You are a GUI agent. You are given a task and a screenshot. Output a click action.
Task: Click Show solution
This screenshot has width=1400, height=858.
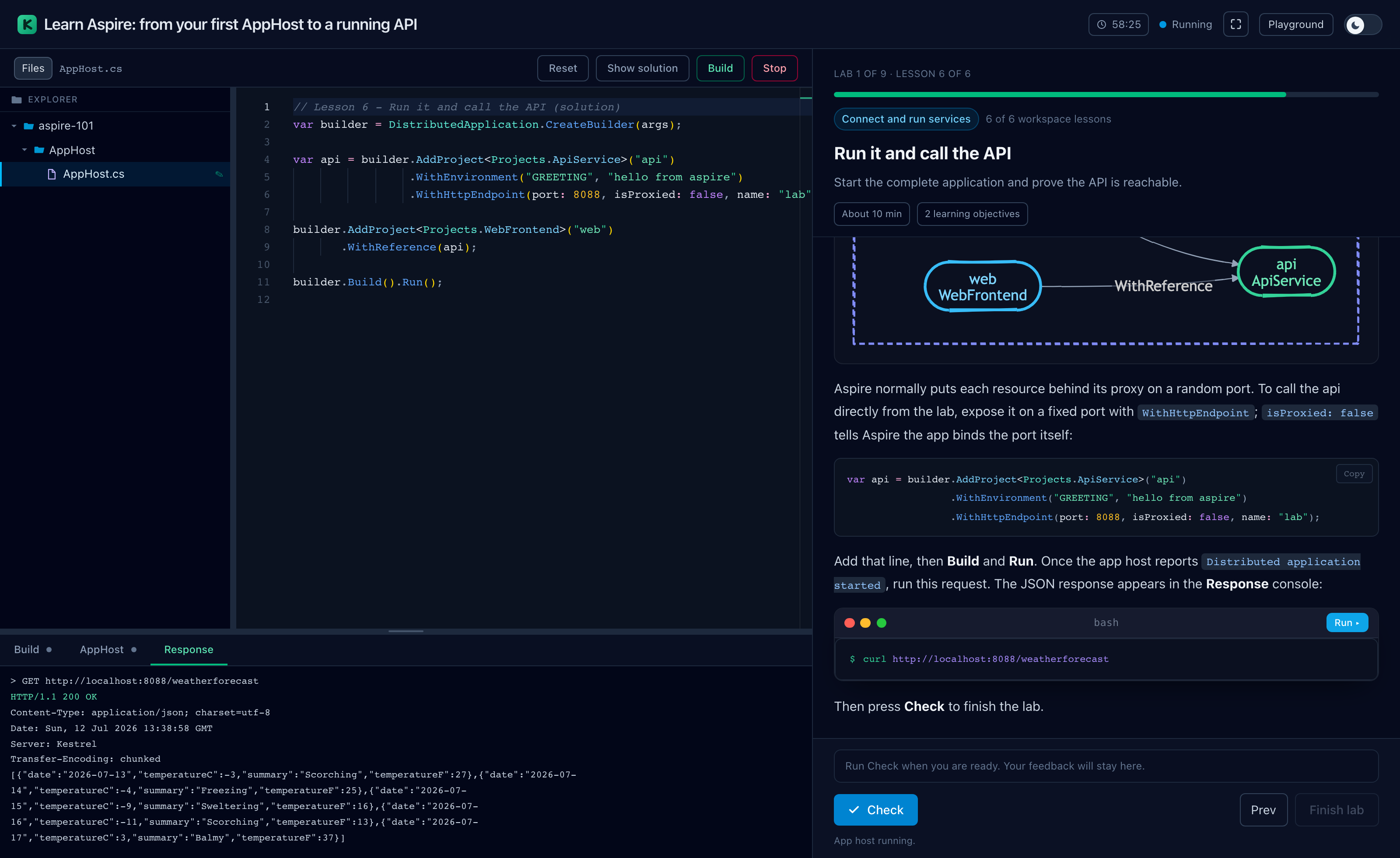click(x=642, y=68)
